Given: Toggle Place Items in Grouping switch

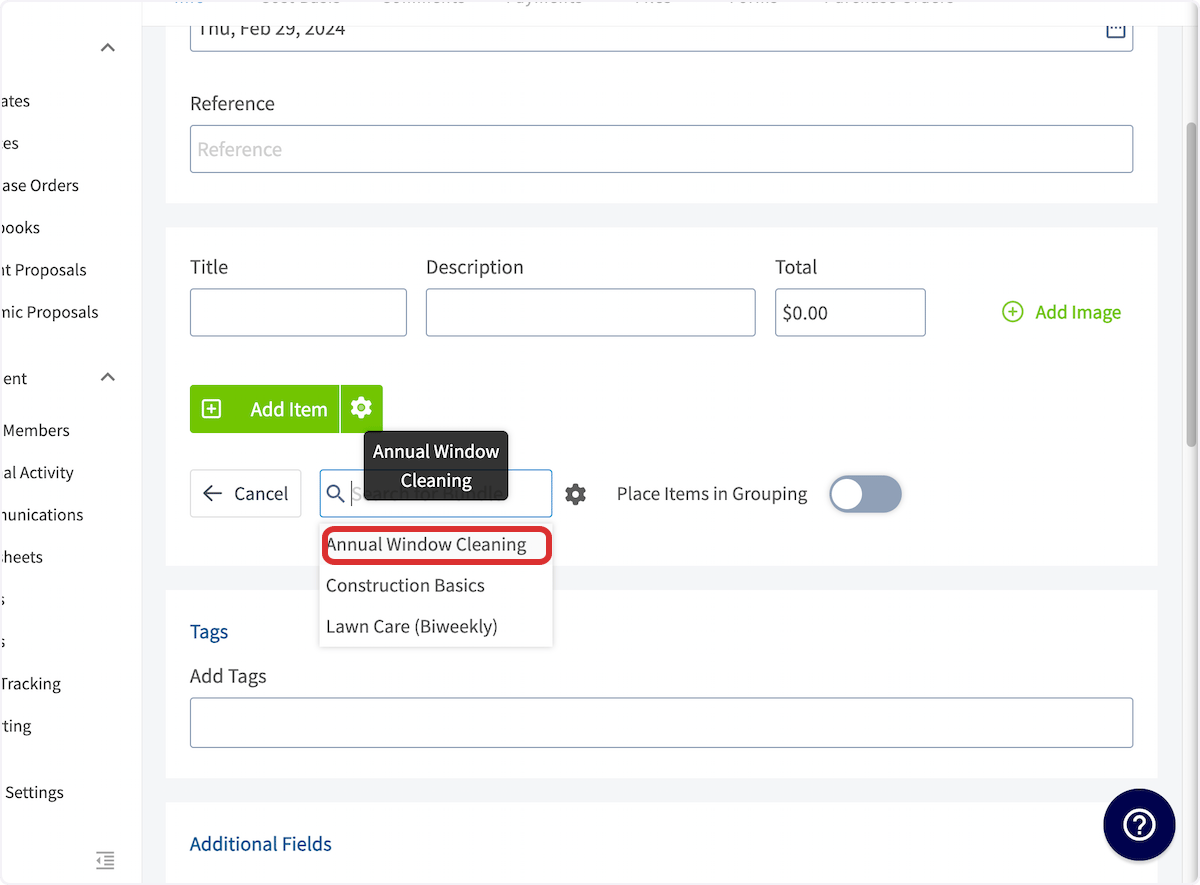Looking at the screenshot, I should [x=865, y=494].
